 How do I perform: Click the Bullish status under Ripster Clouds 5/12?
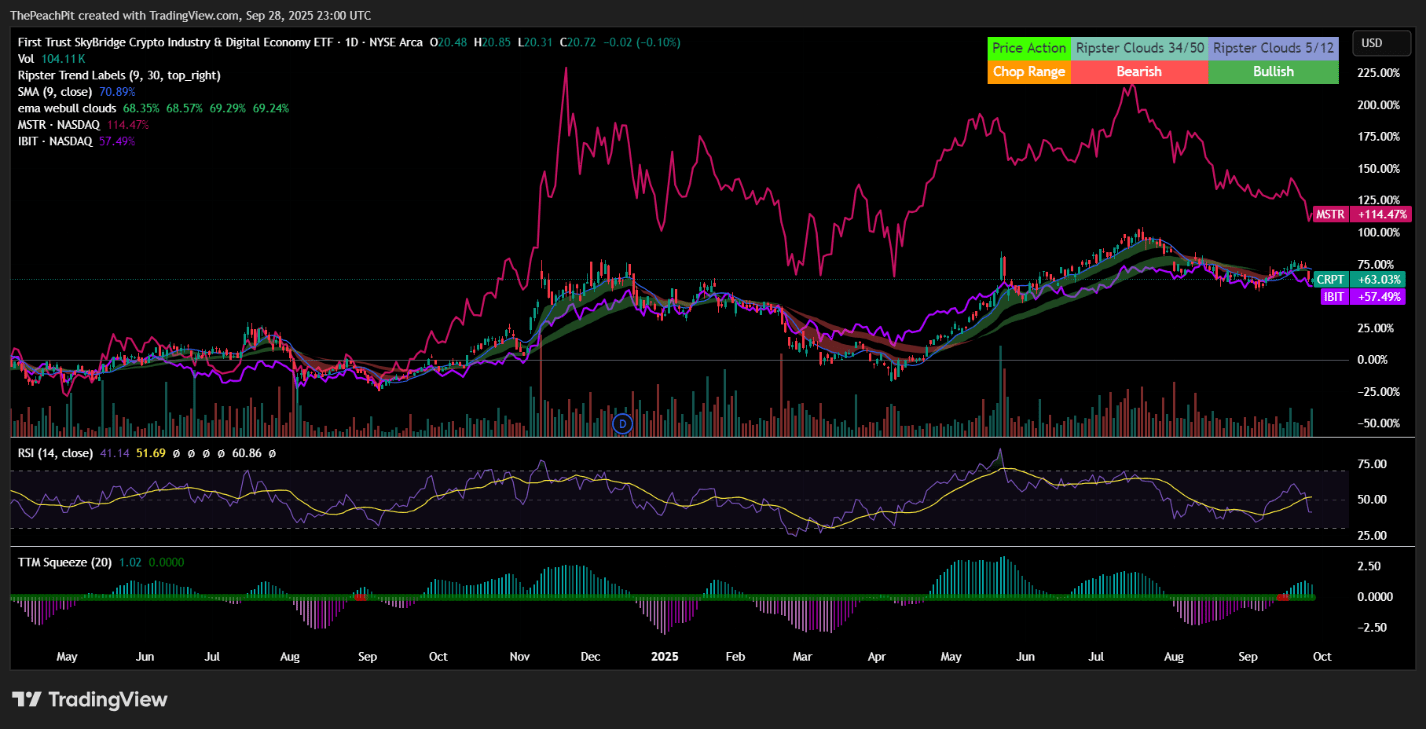click(x=1272, y=71)
